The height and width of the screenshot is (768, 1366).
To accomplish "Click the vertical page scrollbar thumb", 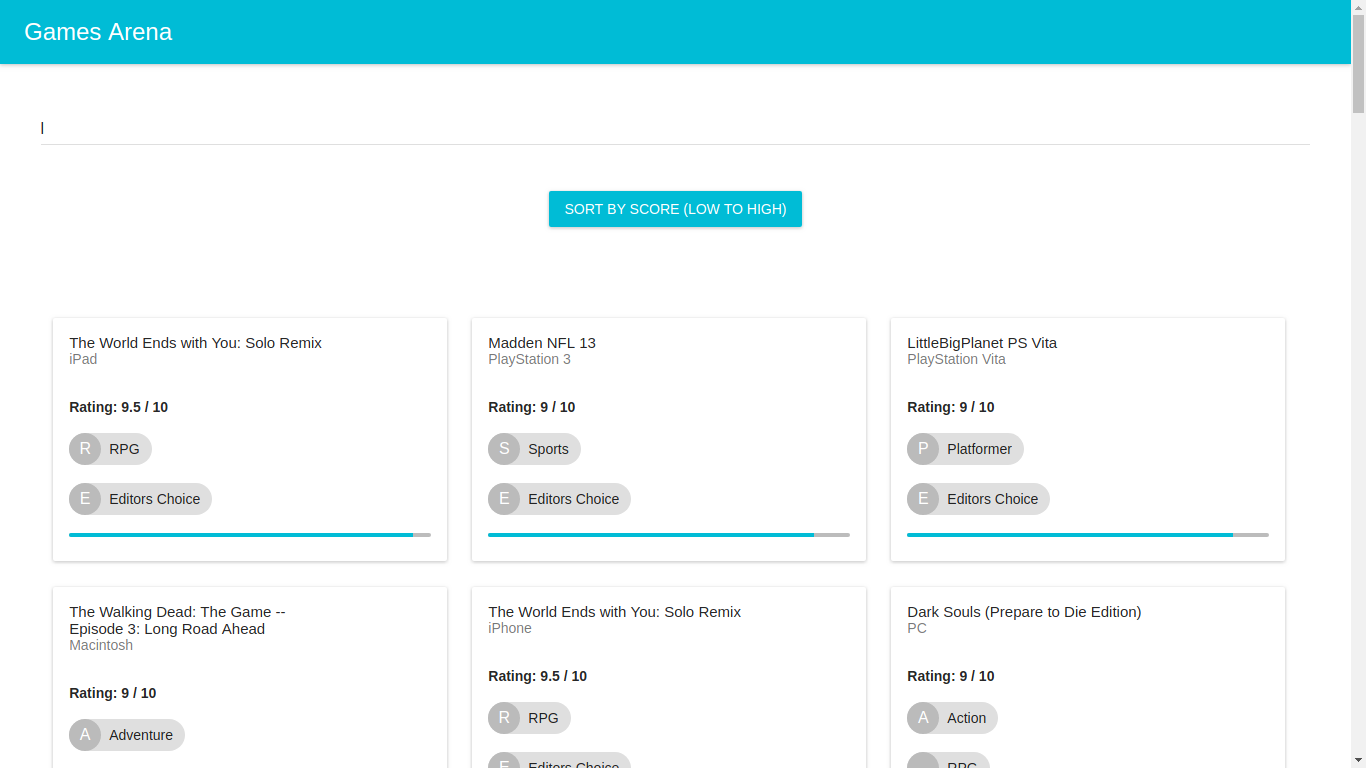I will click(x=1358, y=64).
